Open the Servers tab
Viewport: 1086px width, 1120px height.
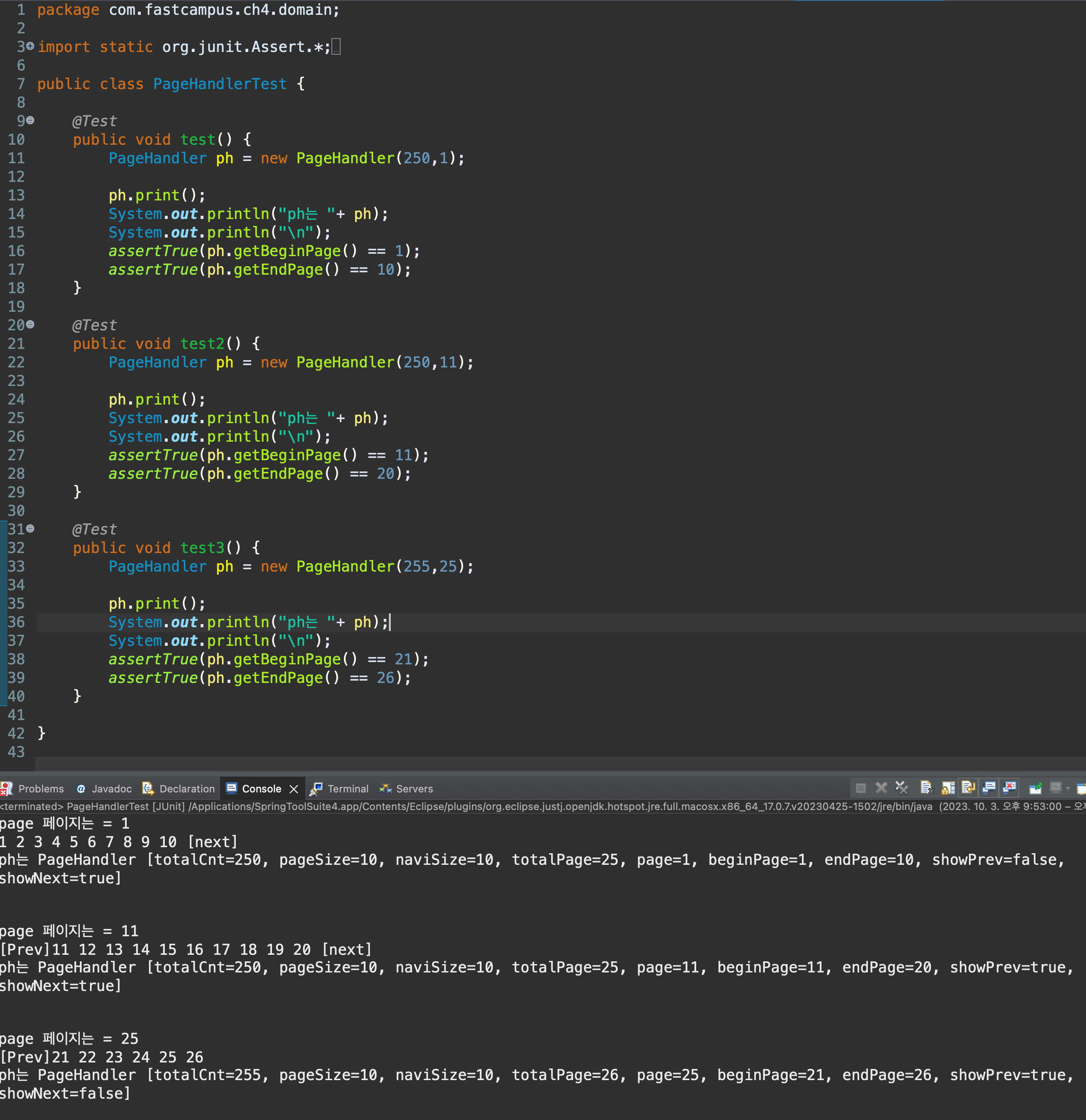click(414, 789)
